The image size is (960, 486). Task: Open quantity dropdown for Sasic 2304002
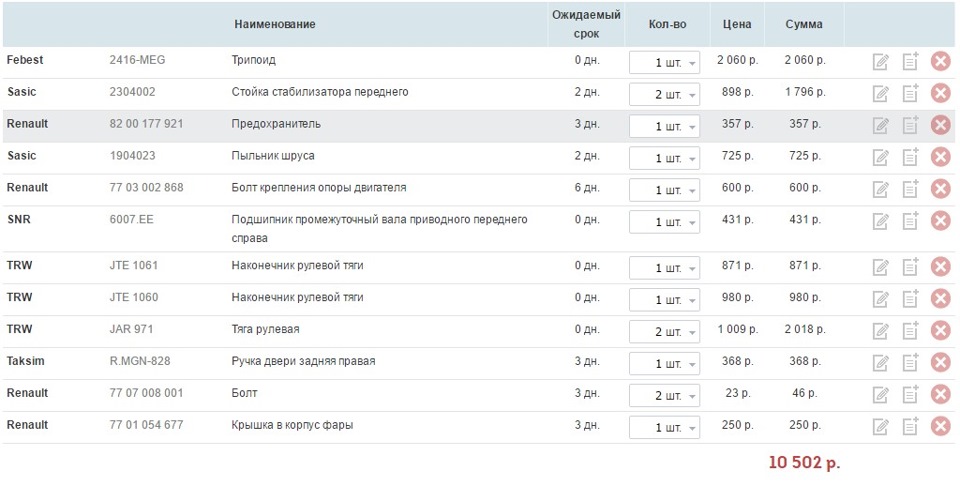point(664,94)
